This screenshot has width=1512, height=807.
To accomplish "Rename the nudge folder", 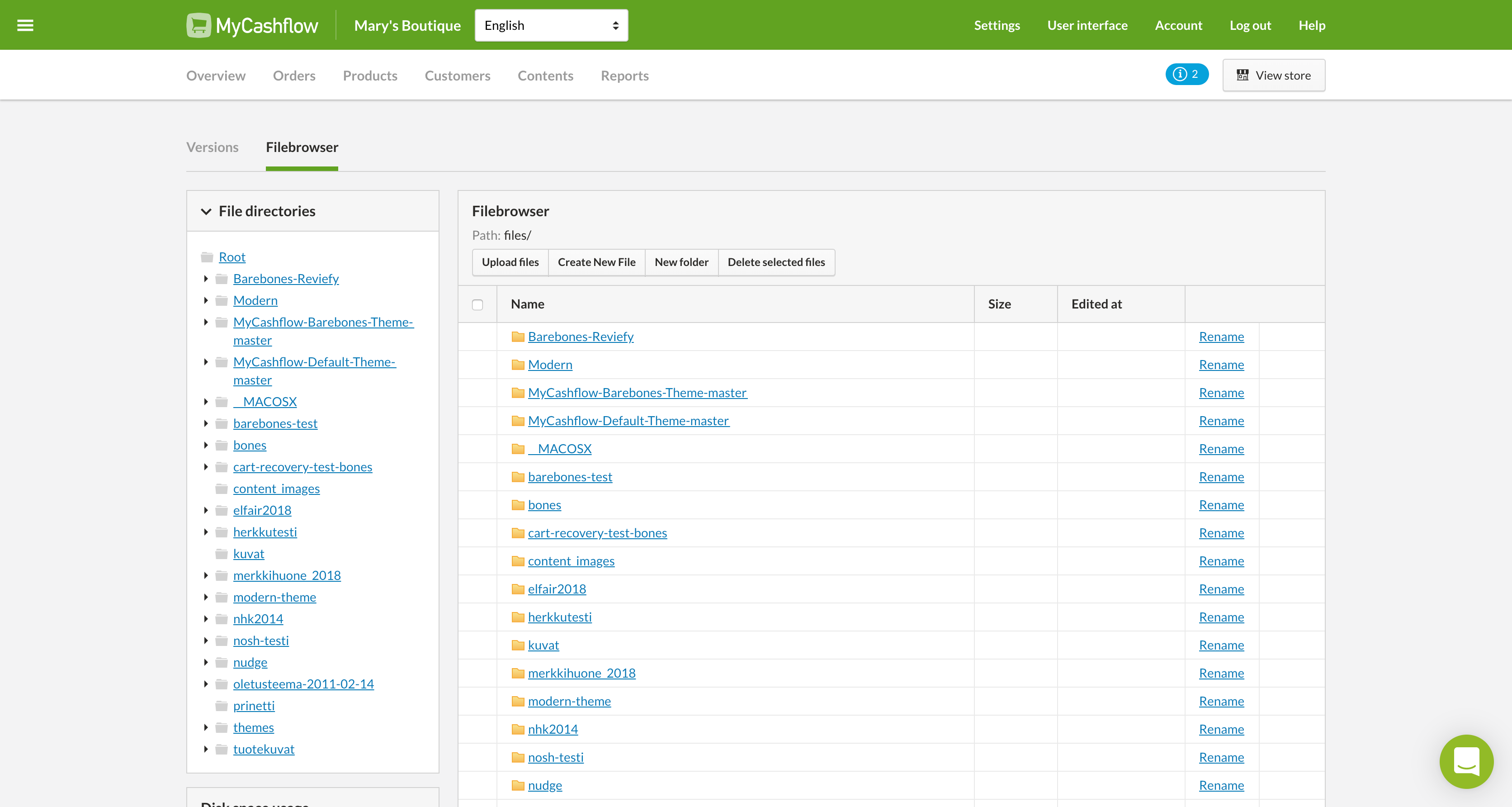I will click(1221, 785).
